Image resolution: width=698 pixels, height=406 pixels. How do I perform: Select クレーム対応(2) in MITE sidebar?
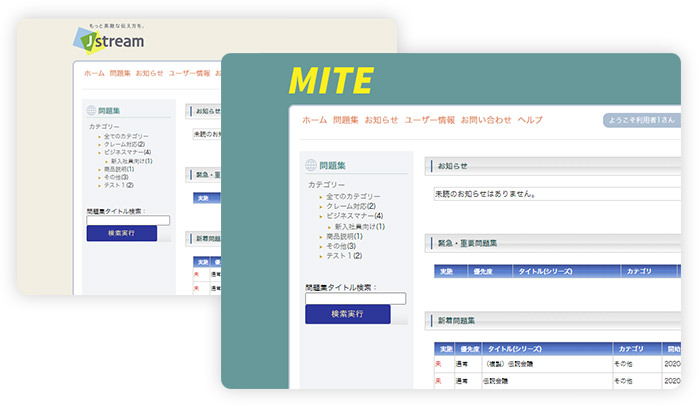tap(351, 206)
